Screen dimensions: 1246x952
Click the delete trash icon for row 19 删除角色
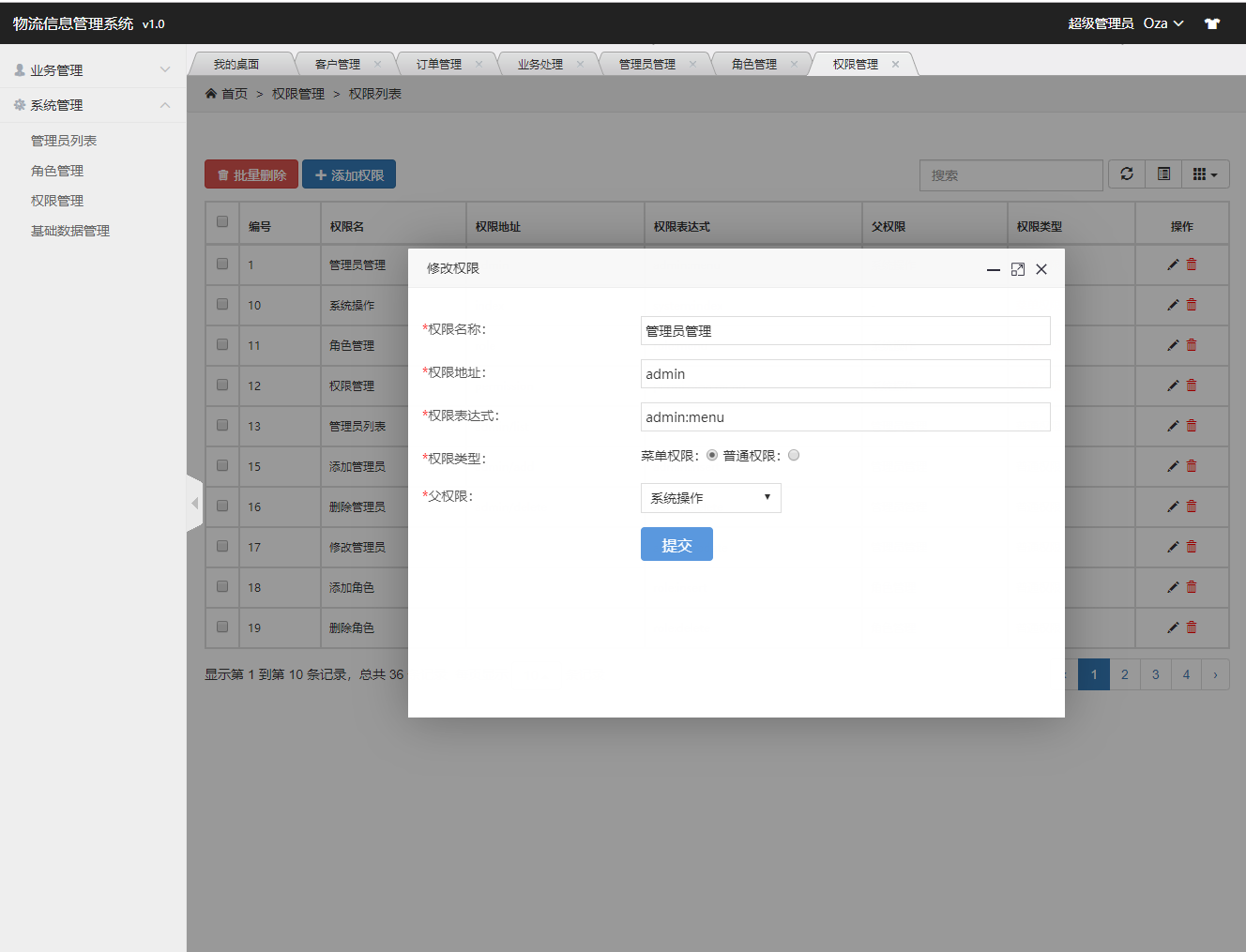pyautogui.click(x=1192, y=627)
